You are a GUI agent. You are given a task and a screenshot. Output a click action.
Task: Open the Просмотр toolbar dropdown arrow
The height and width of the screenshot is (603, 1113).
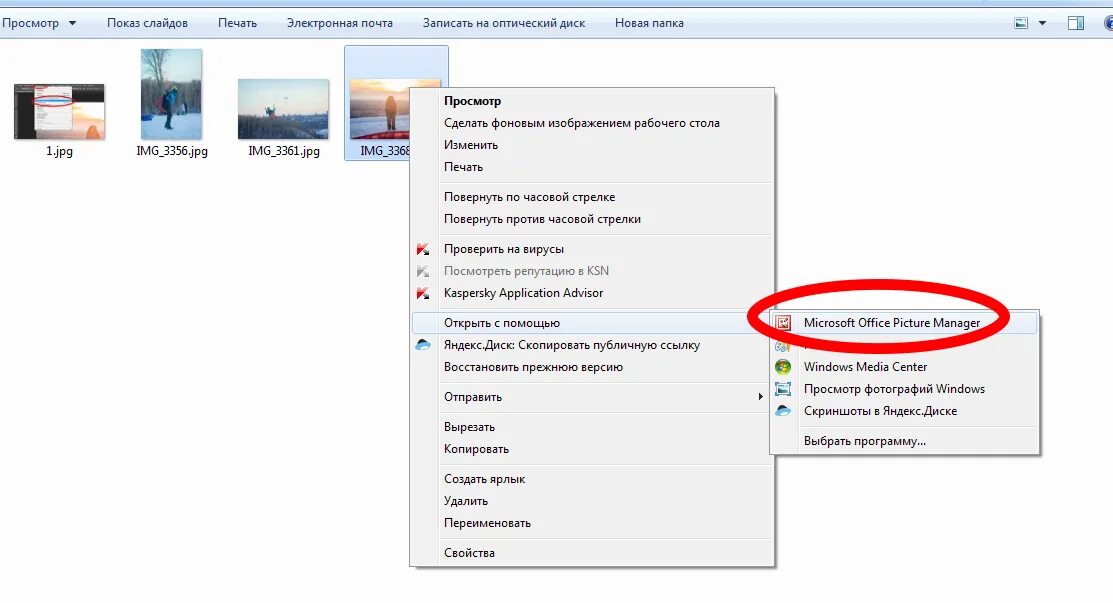coord(72,23)
